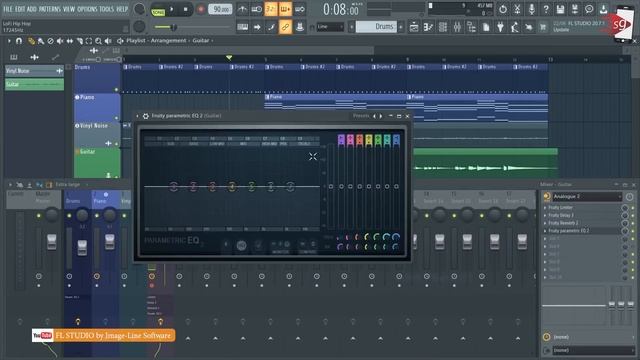Toggle playlist magnet snap icon
This screenshot has width=640, height=360.
pos(19,41)
